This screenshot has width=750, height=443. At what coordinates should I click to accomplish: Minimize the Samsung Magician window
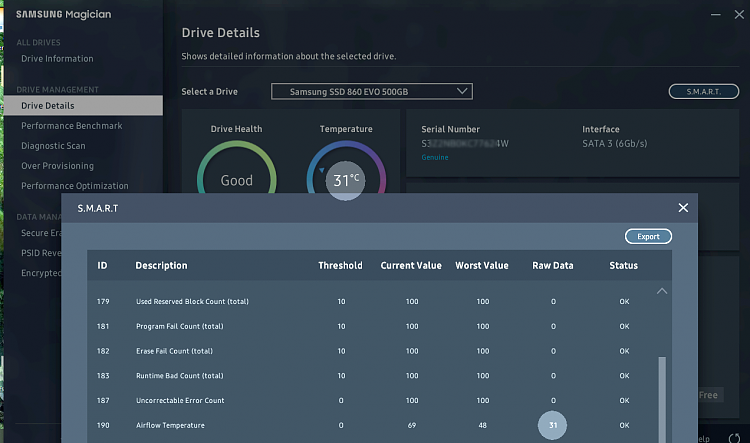click(716, 15)
